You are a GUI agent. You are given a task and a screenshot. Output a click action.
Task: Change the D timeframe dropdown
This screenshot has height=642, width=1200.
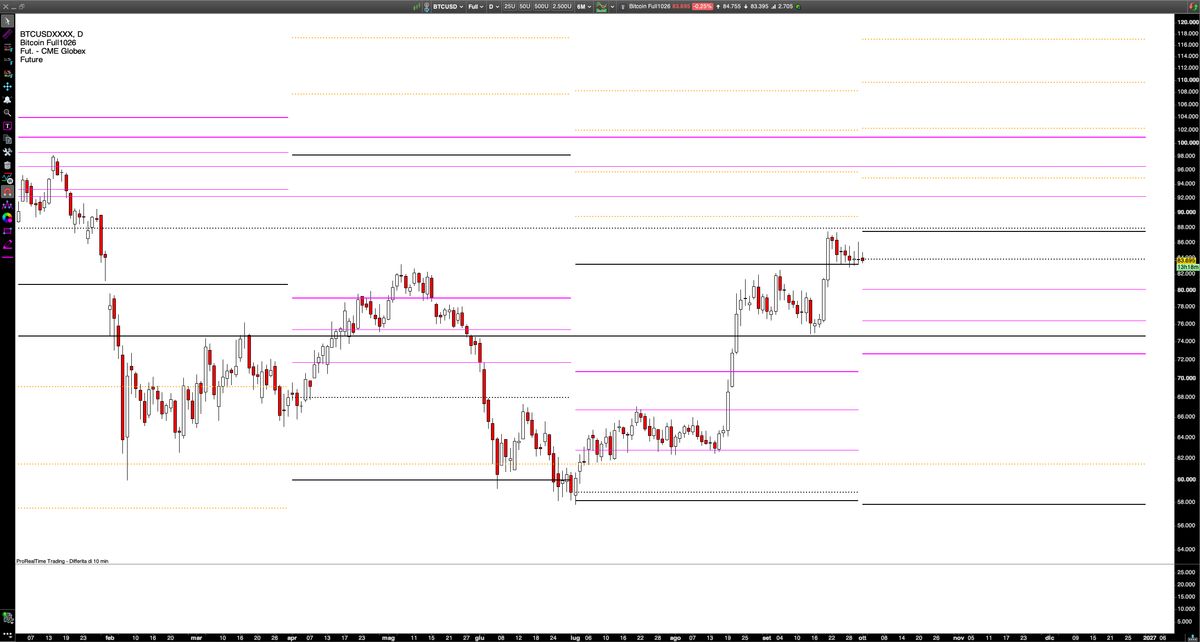(x=493, y=6)
